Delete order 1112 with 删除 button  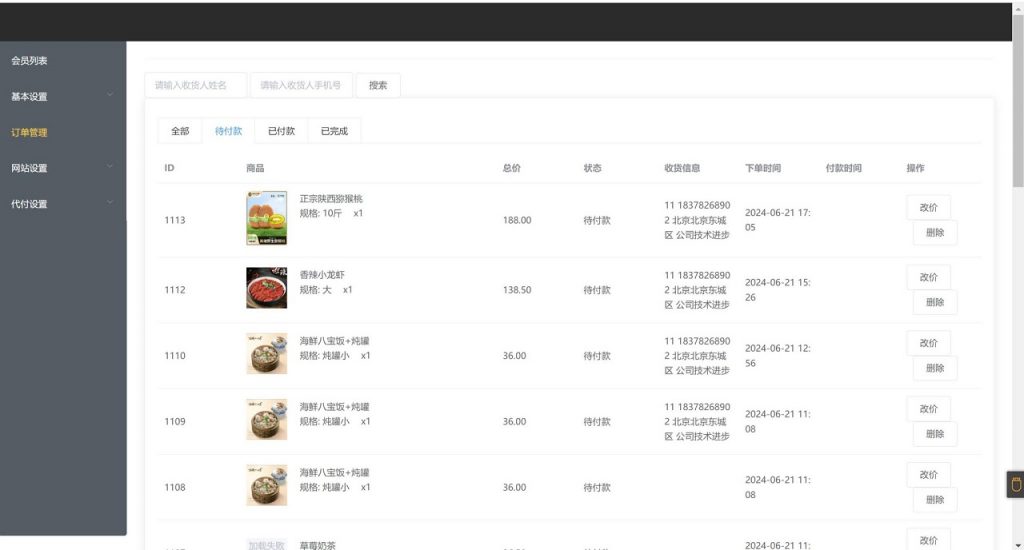(934, 302)
